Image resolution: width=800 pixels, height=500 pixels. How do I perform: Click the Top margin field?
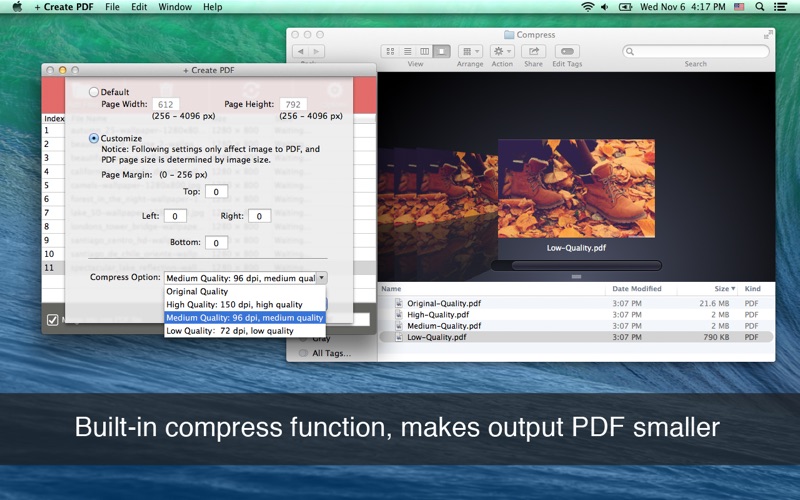coord(216,192)
